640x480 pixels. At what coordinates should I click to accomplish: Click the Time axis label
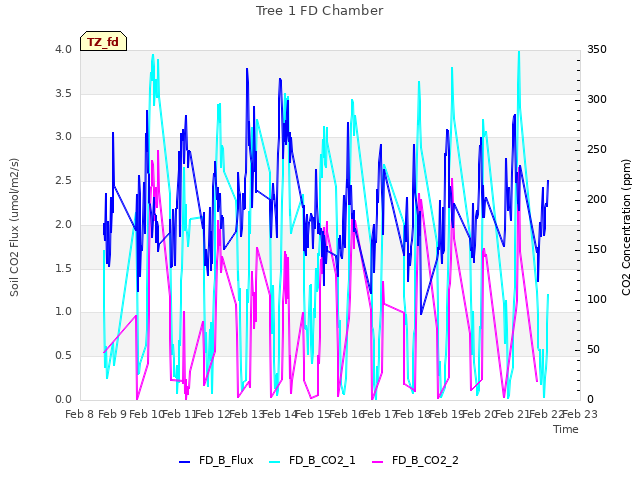point(566,429)
